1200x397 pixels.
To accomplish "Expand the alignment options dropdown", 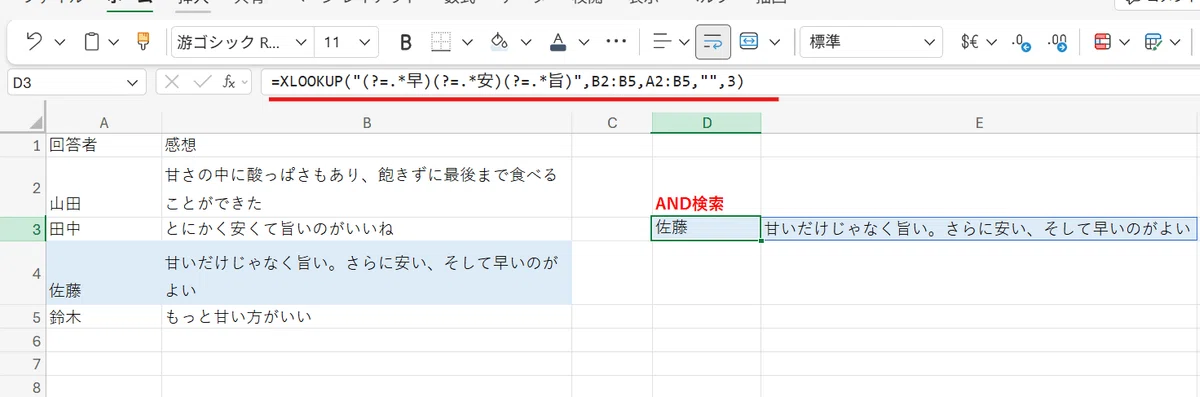I will pos(685,42).
